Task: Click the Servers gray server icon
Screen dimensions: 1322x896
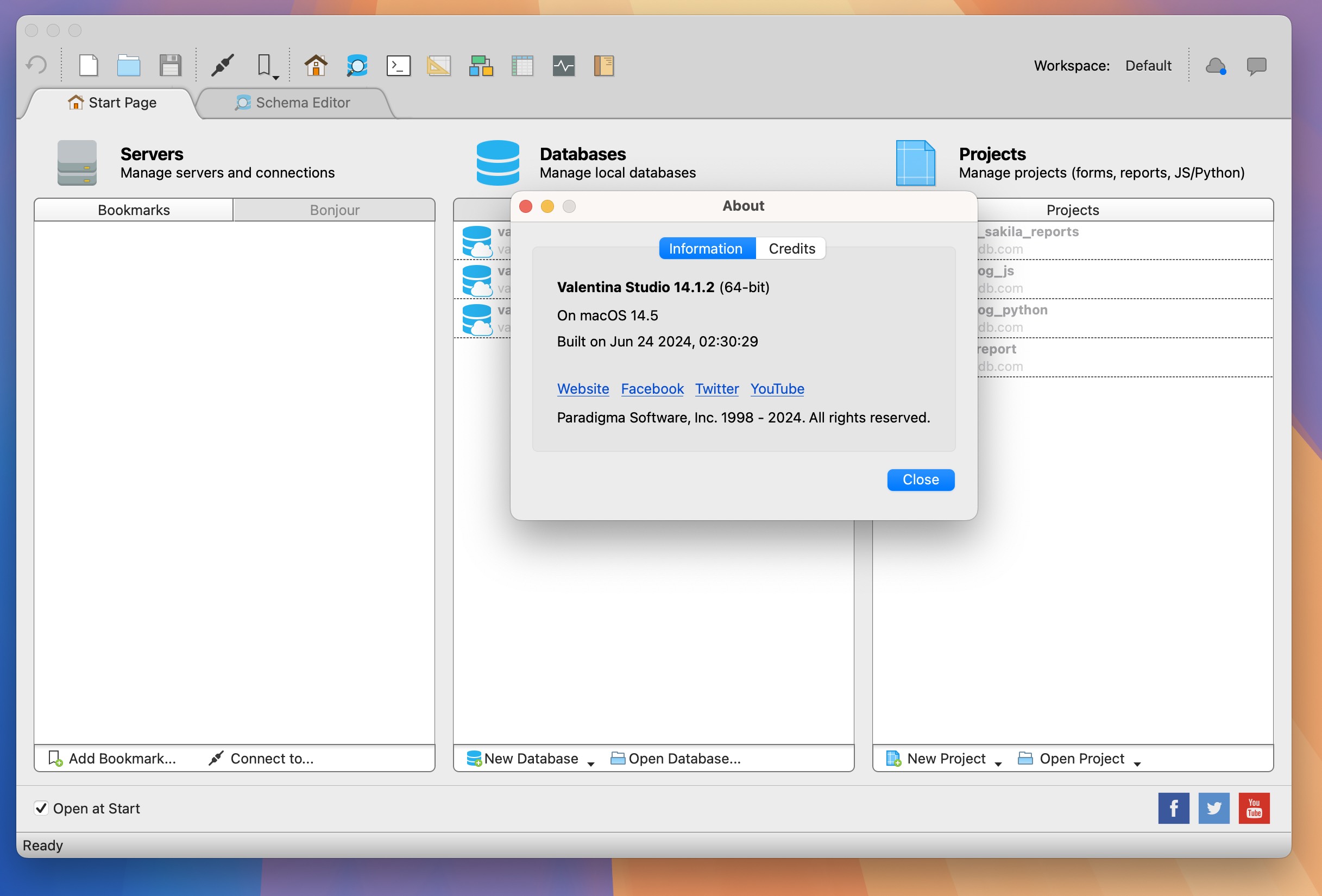Action: coord(77,163)
